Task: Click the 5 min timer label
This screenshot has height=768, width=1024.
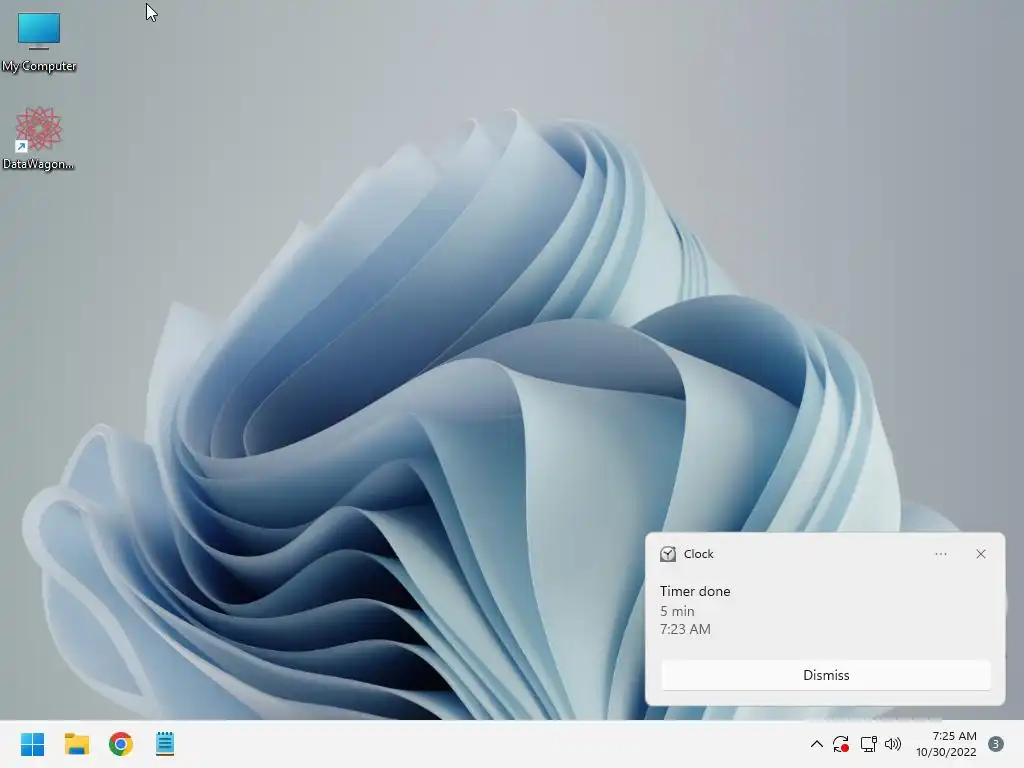Action: [677, 611]
